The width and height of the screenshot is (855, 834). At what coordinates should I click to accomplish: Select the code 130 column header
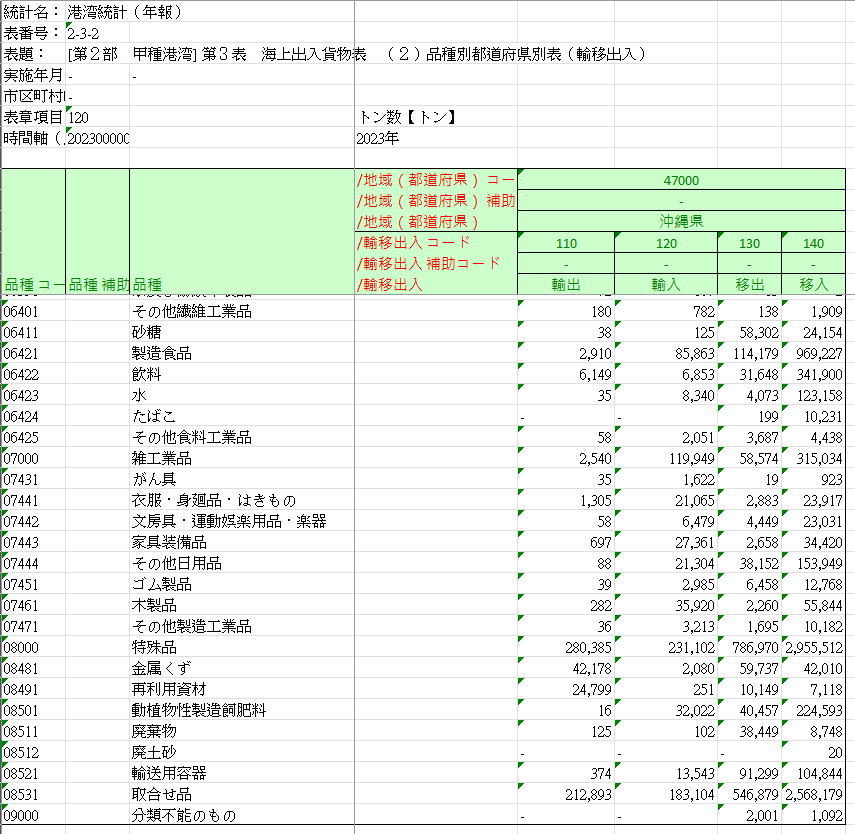[749, 243]
